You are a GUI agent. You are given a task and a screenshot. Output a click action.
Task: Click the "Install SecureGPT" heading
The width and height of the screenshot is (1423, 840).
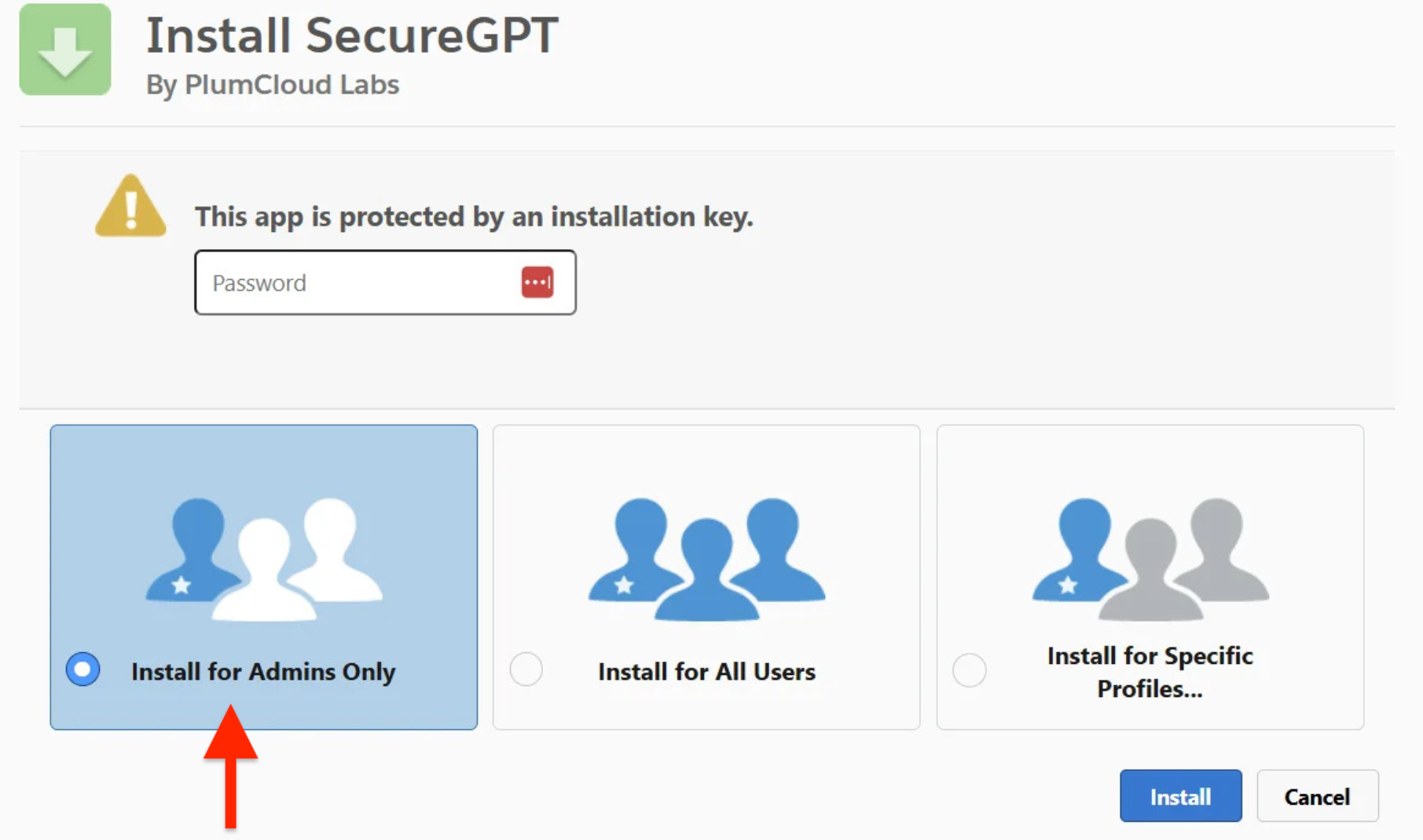coord(352,36)
